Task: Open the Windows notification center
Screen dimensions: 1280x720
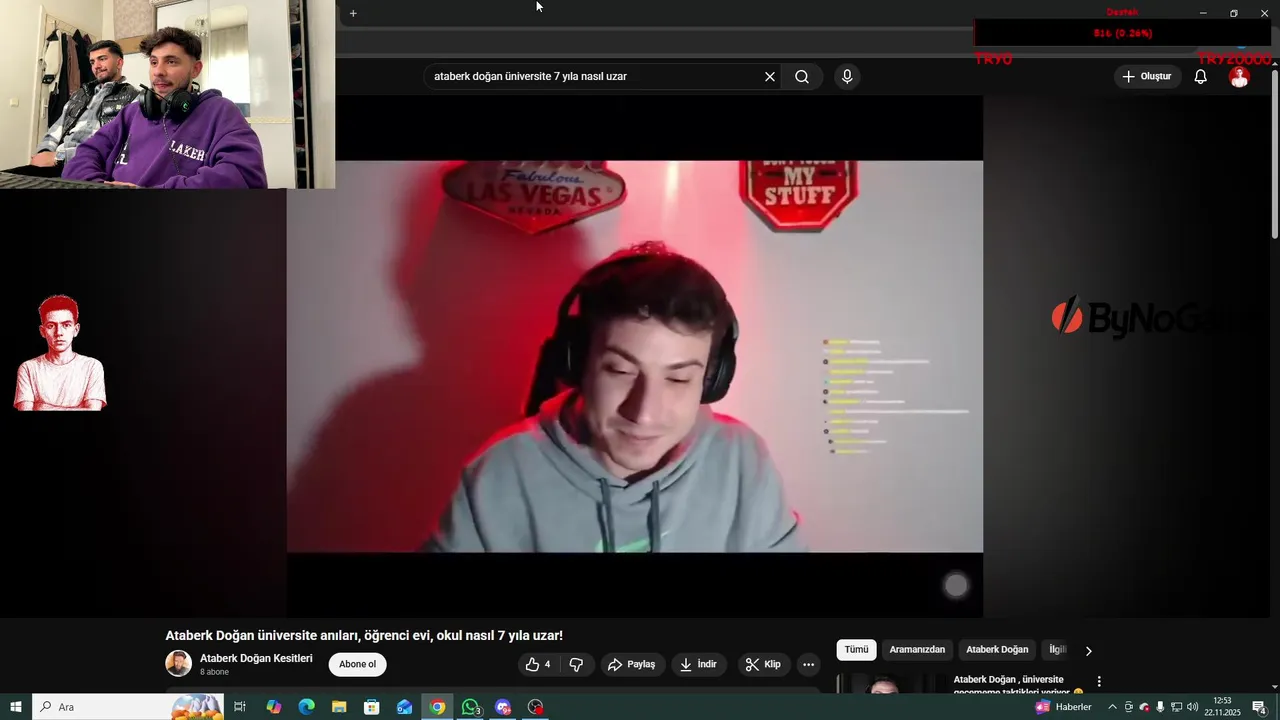Action: coord(1259,707)
